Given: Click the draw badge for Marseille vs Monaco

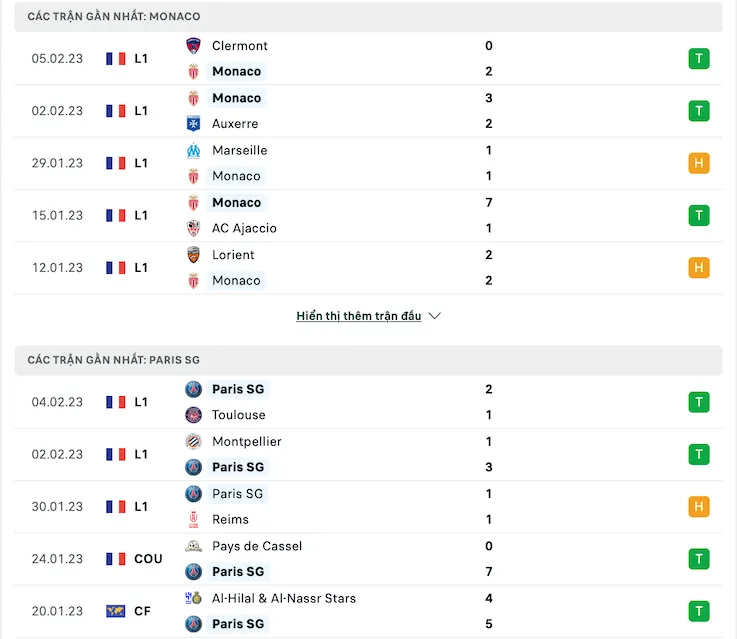Looking at the screenshot, I should [699, 163].
